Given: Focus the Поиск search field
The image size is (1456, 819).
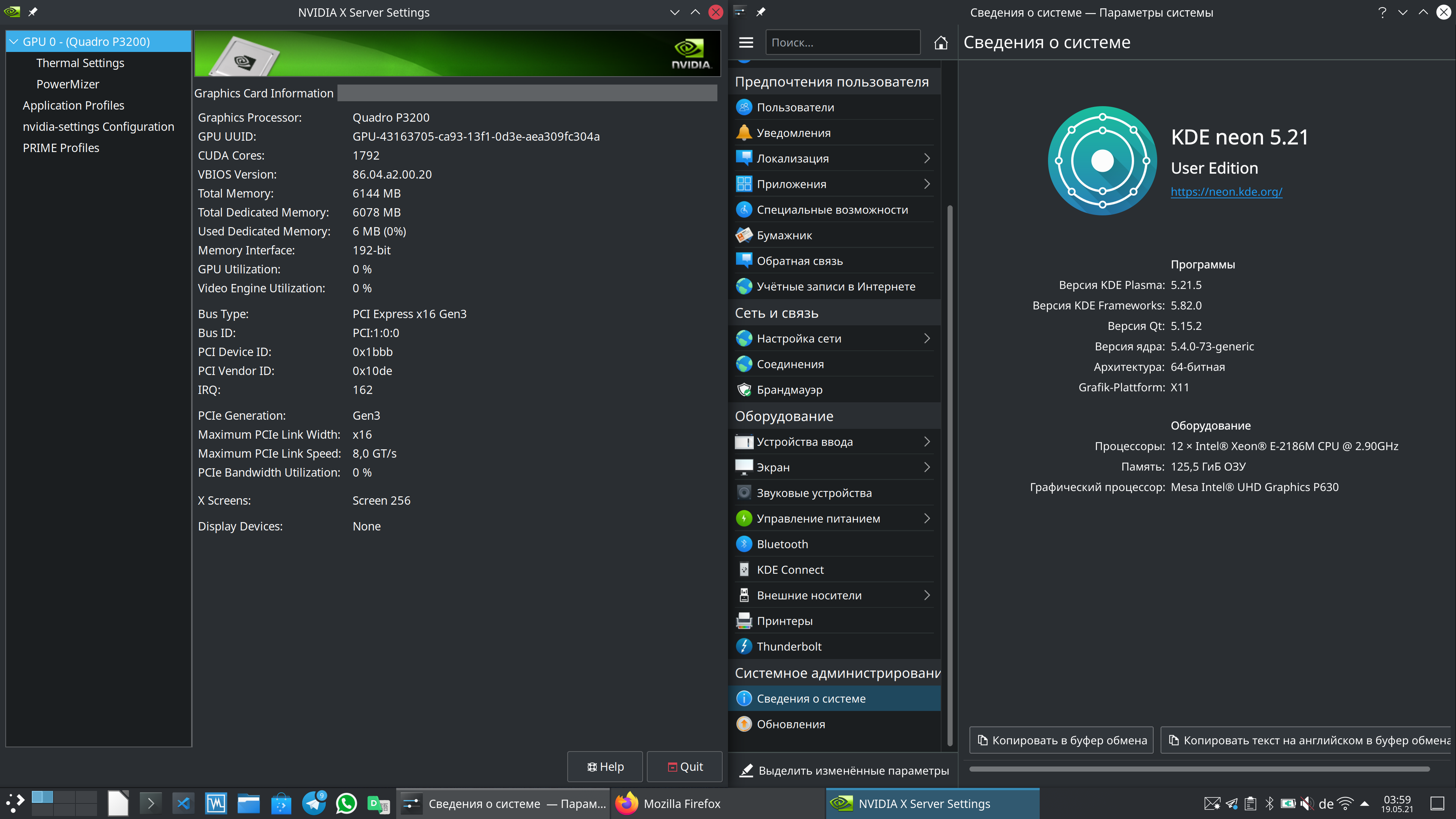Looking at the screenshot, I should click(843, 42).
